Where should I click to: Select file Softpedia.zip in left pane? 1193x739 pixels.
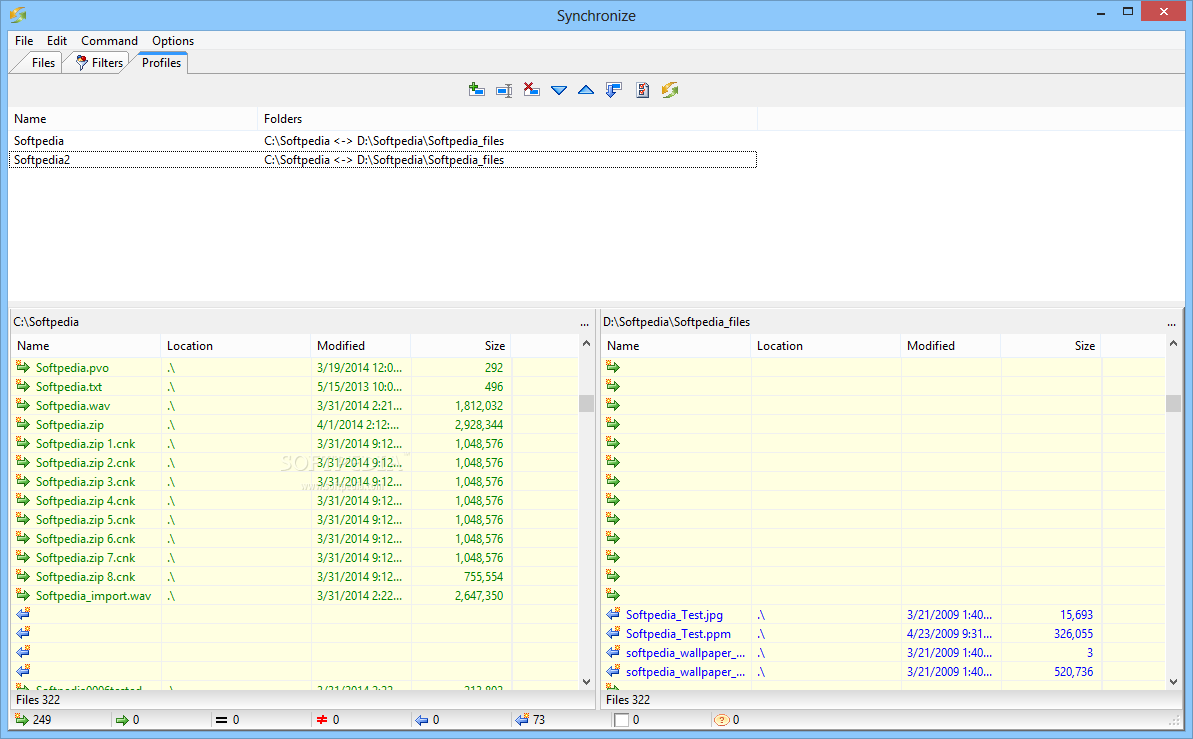point(70,425)
